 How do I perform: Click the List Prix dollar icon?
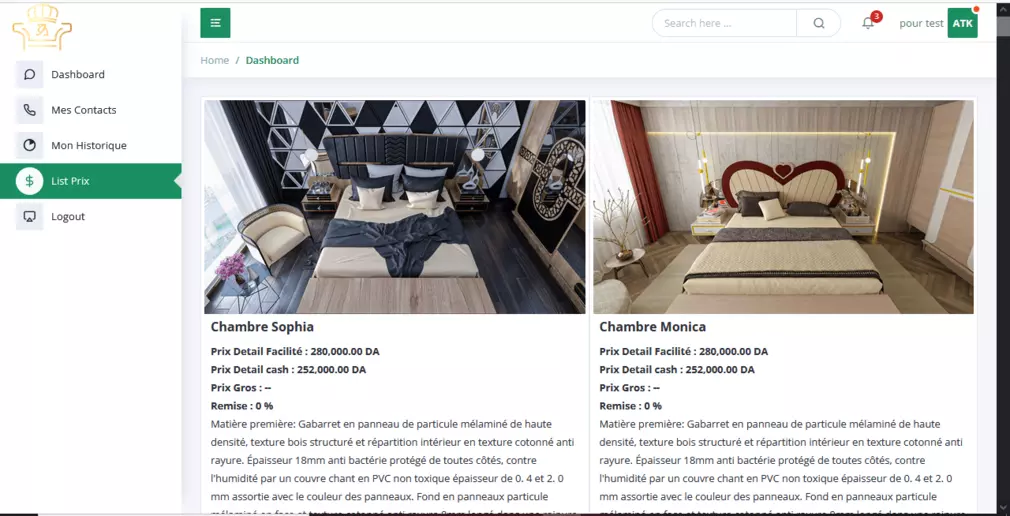point(30,181)
